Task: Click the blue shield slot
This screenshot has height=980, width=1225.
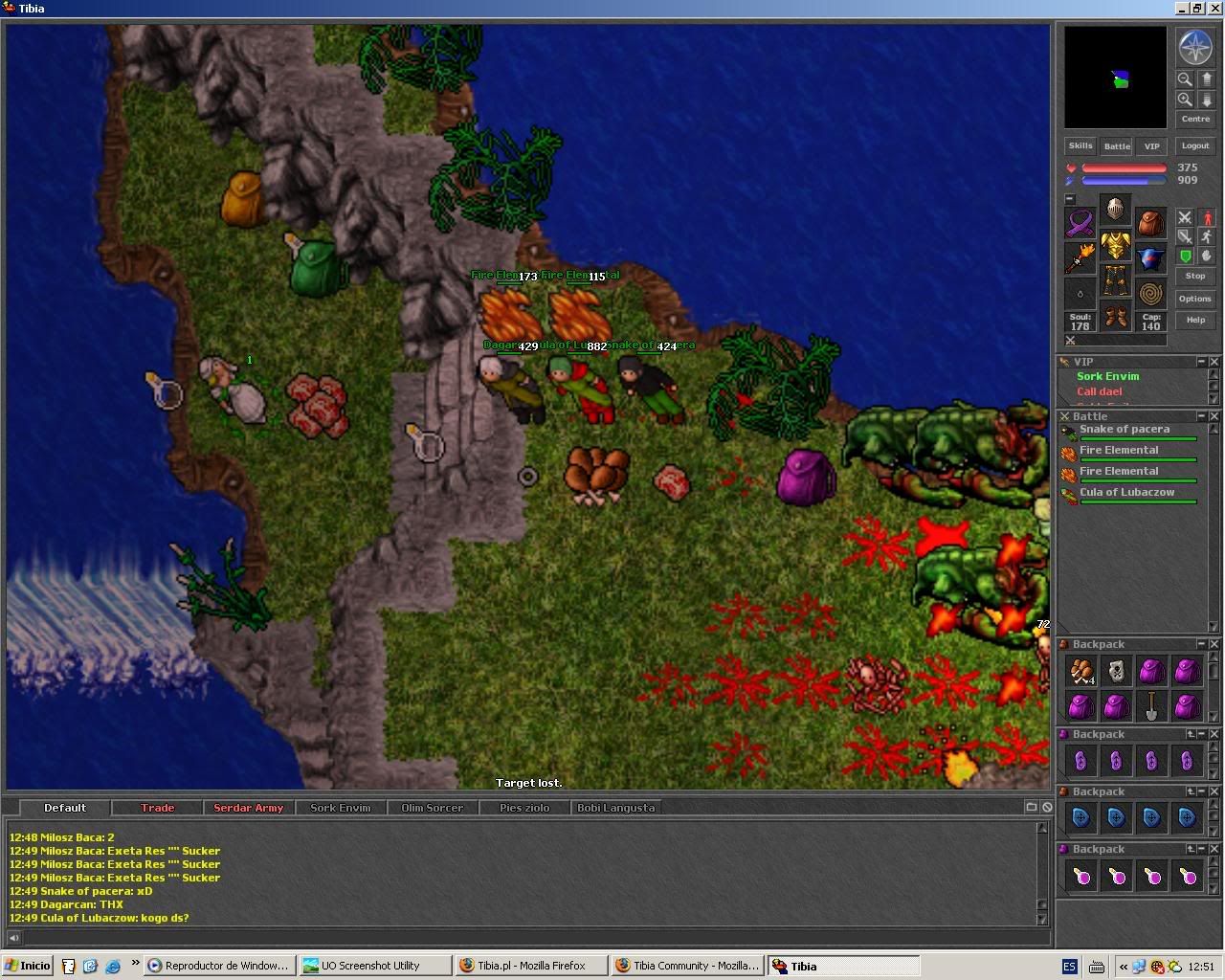Action: click(1150, 258)
